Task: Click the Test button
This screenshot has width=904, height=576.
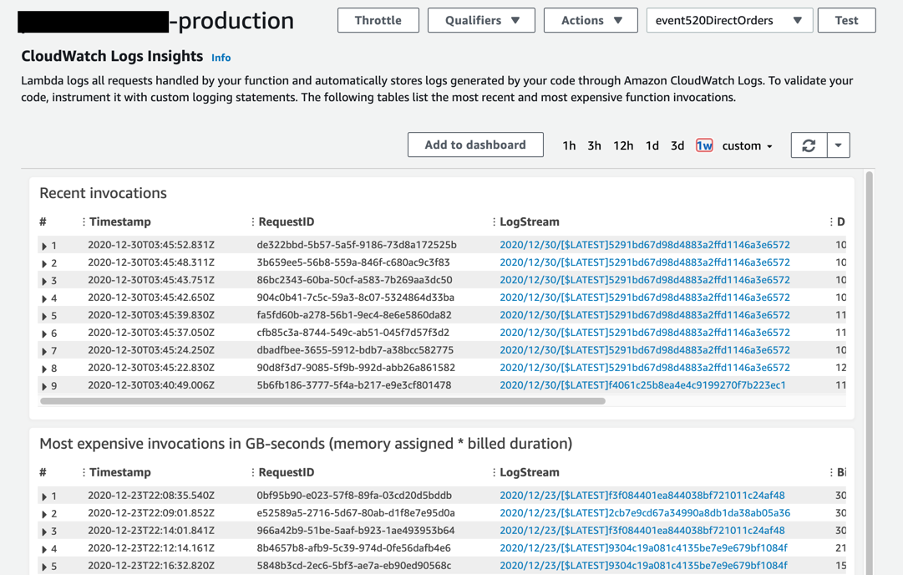Action: point(846,20)
